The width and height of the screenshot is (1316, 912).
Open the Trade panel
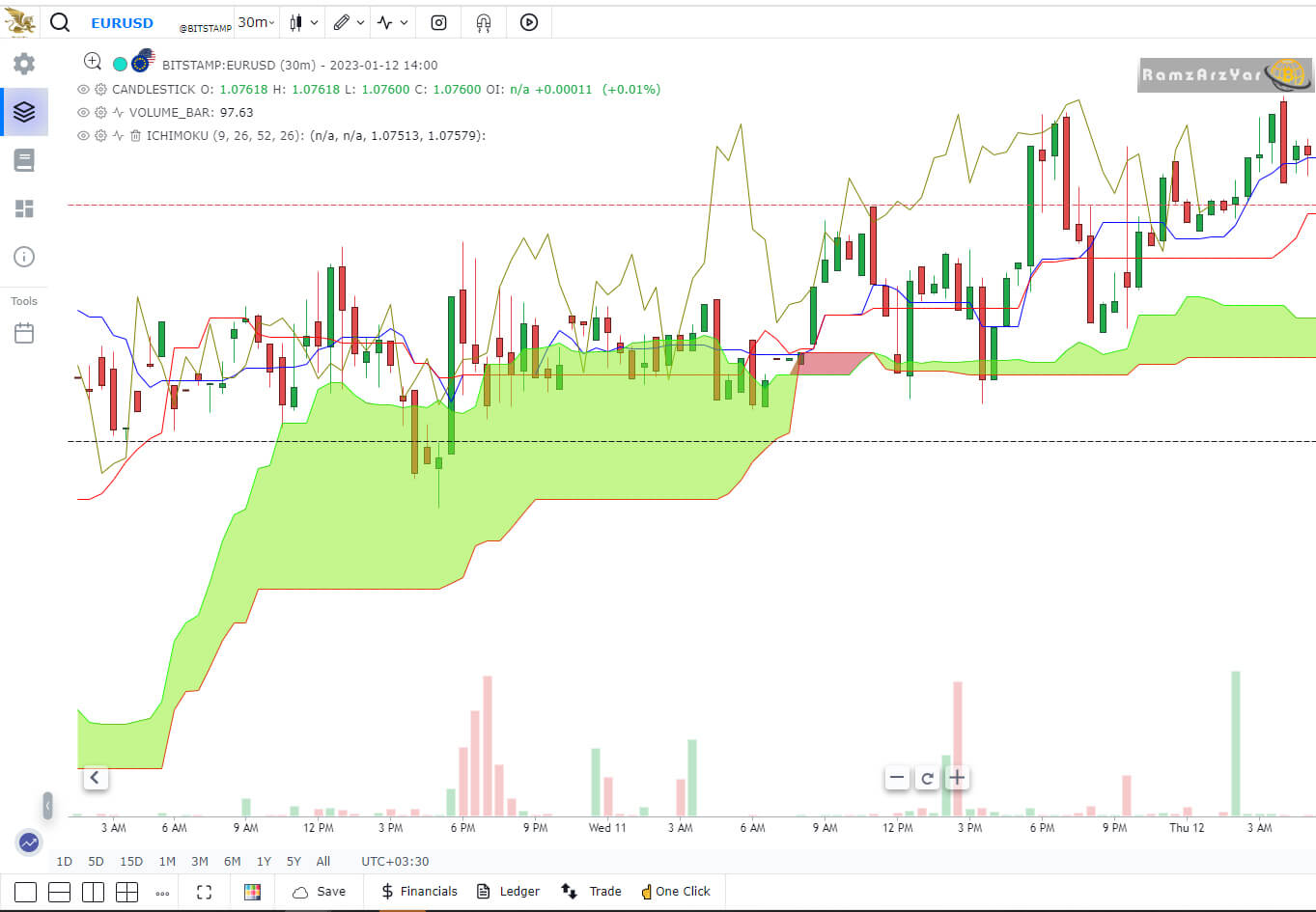(592, 892)
